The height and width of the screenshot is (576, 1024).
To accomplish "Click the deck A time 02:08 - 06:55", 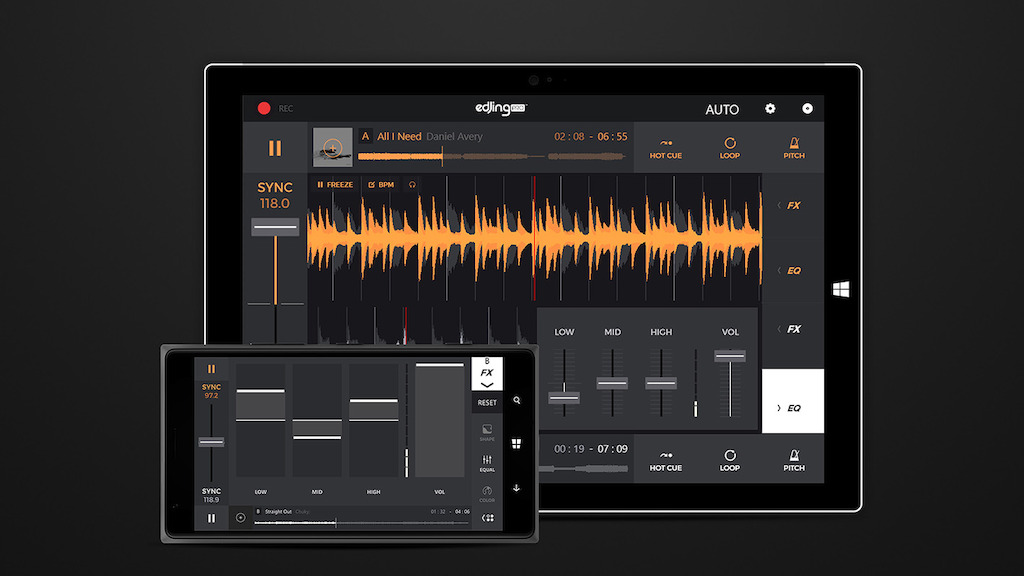I will tap(590, 136).
